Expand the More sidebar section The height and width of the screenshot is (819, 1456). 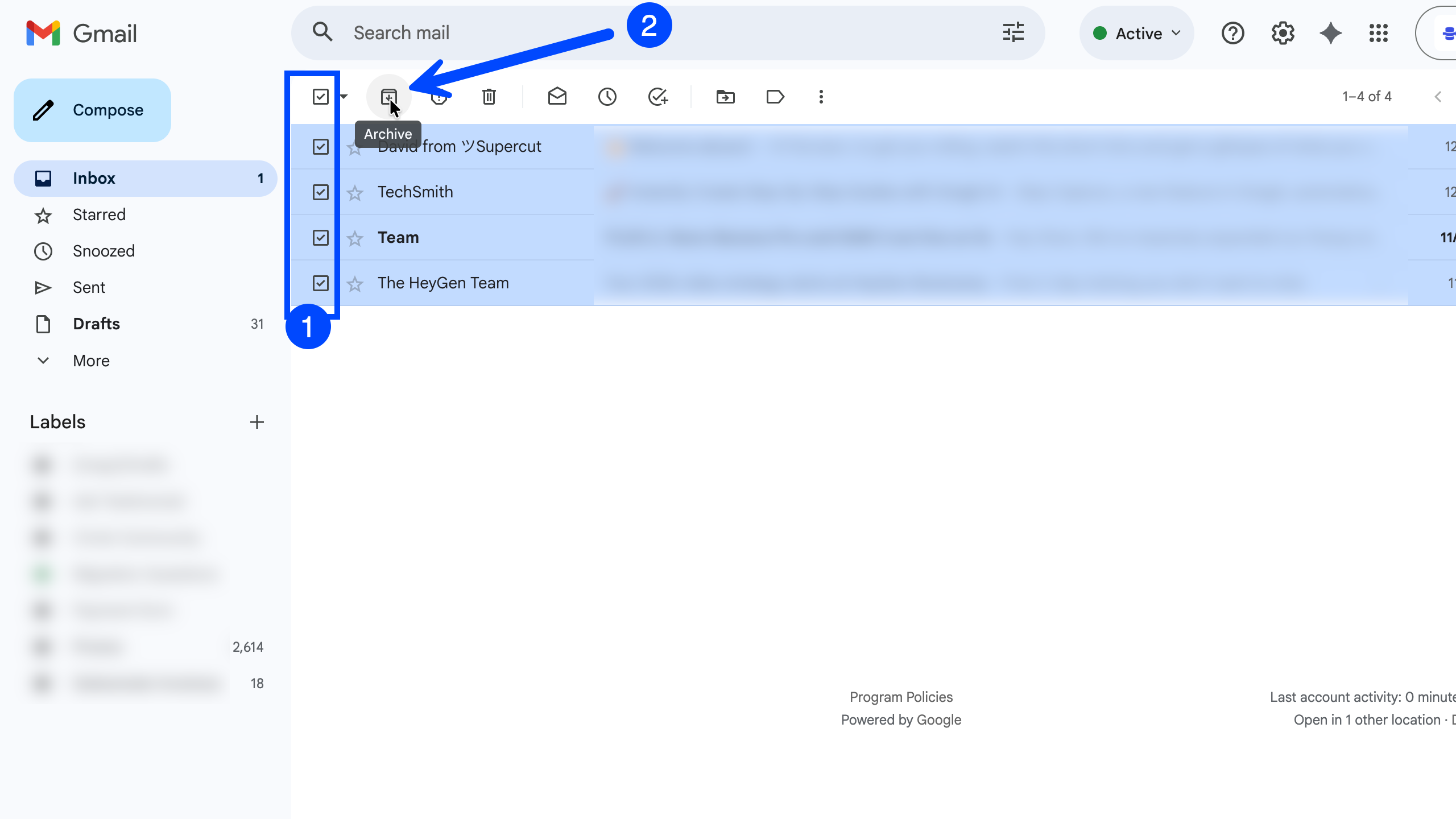(91, 361)
